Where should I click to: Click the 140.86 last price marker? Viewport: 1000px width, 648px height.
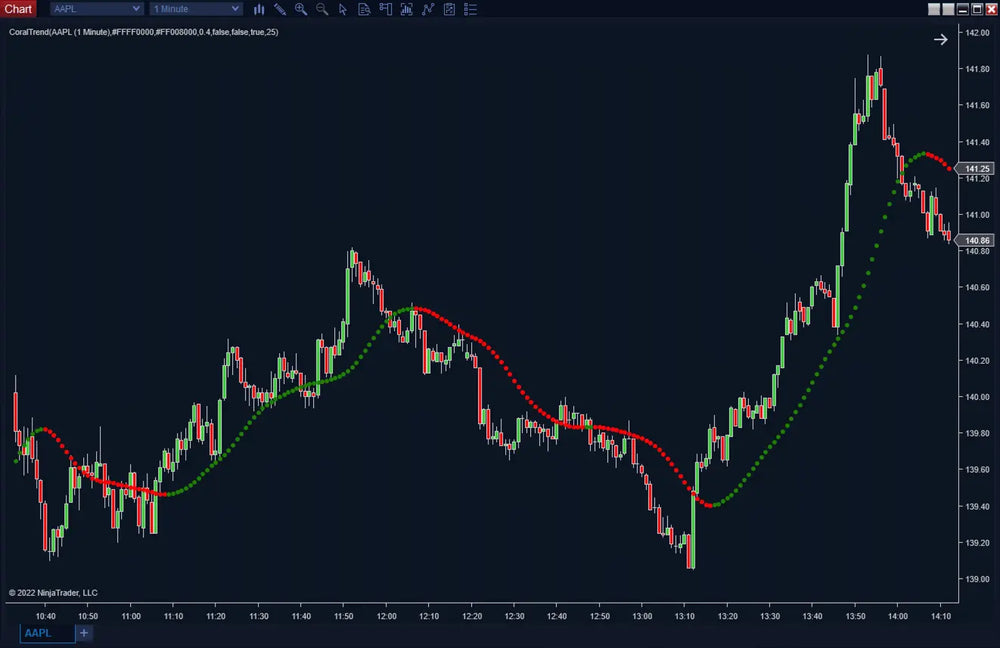[977, 241]
